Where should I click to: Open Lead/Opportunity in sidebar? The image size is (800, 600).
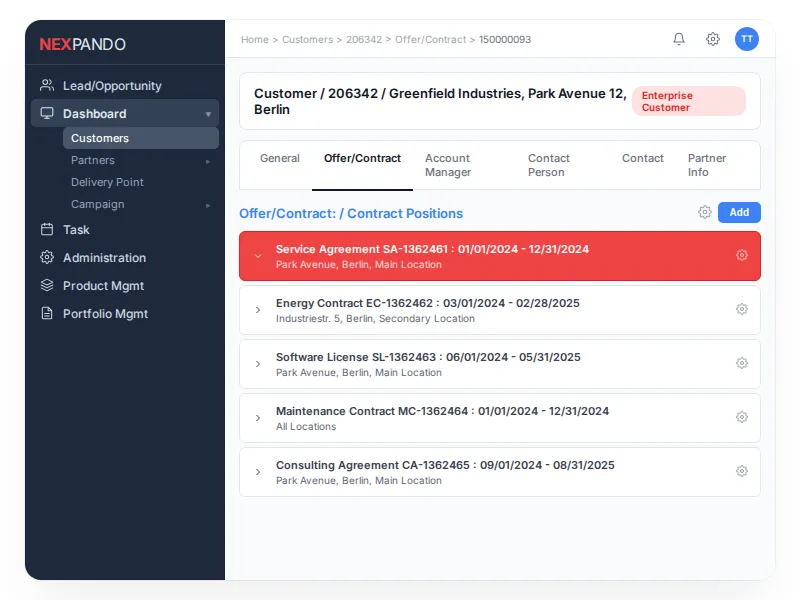coord(112,86)
